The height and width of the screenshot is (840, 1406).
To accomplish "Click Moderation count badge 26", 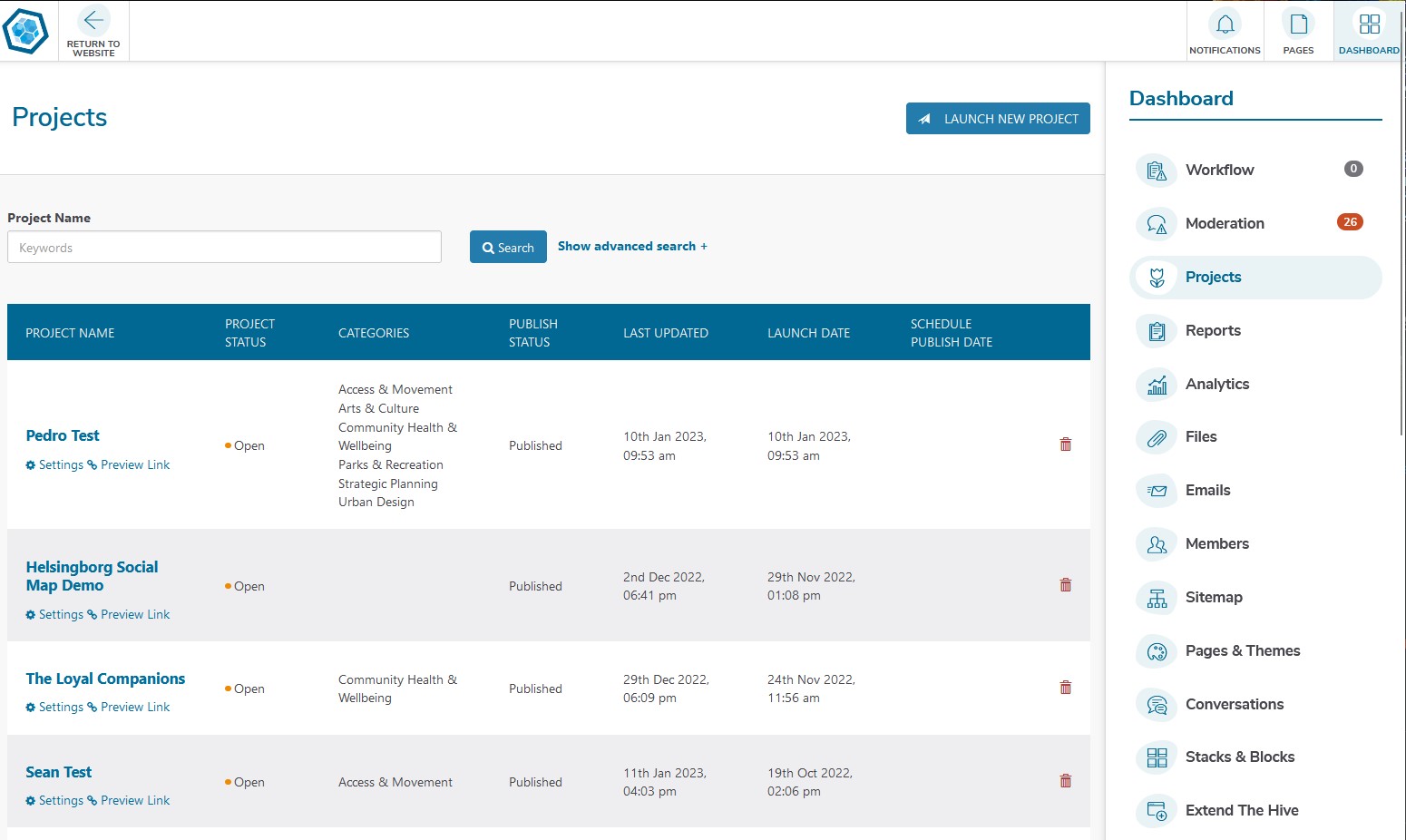I will pyautogui.click(x=1350, y=222).
